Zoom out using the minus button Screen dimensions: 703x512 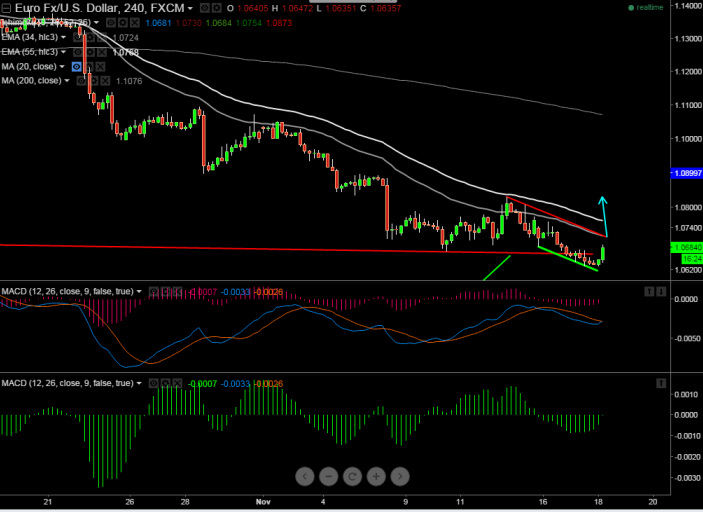tap(329, 477)
